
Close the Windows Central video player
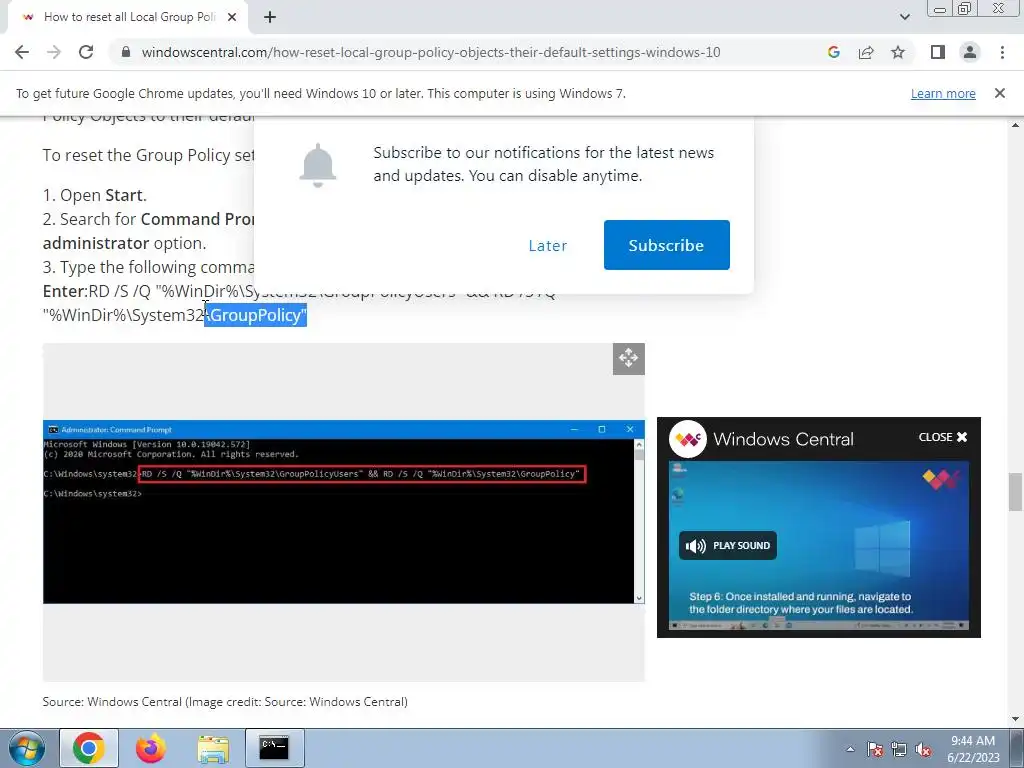[x=942, y=437]
